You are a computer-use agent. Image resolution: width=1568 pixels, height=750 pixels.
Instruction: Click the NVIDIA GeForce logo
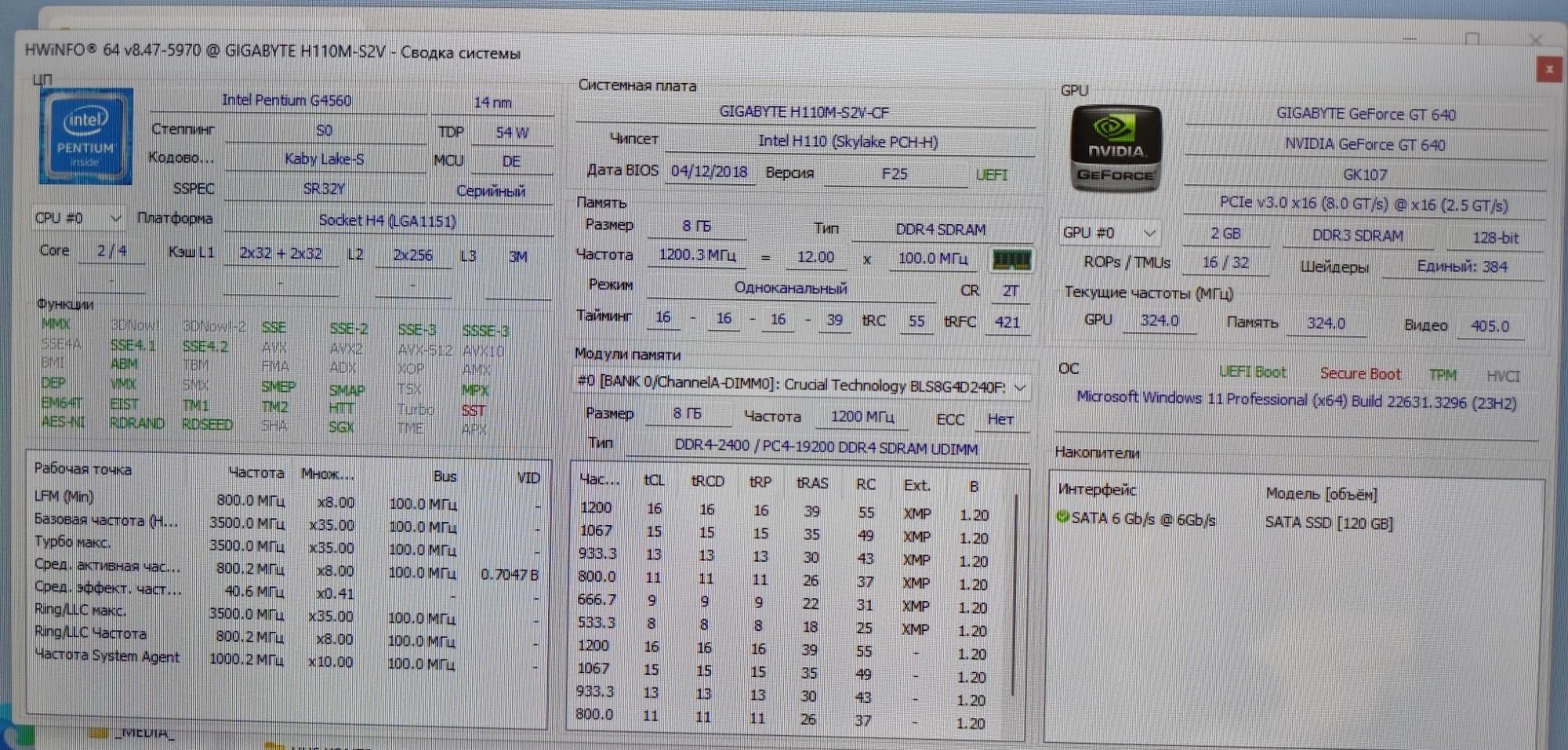pyautogui.click(x=1116, y=149)
